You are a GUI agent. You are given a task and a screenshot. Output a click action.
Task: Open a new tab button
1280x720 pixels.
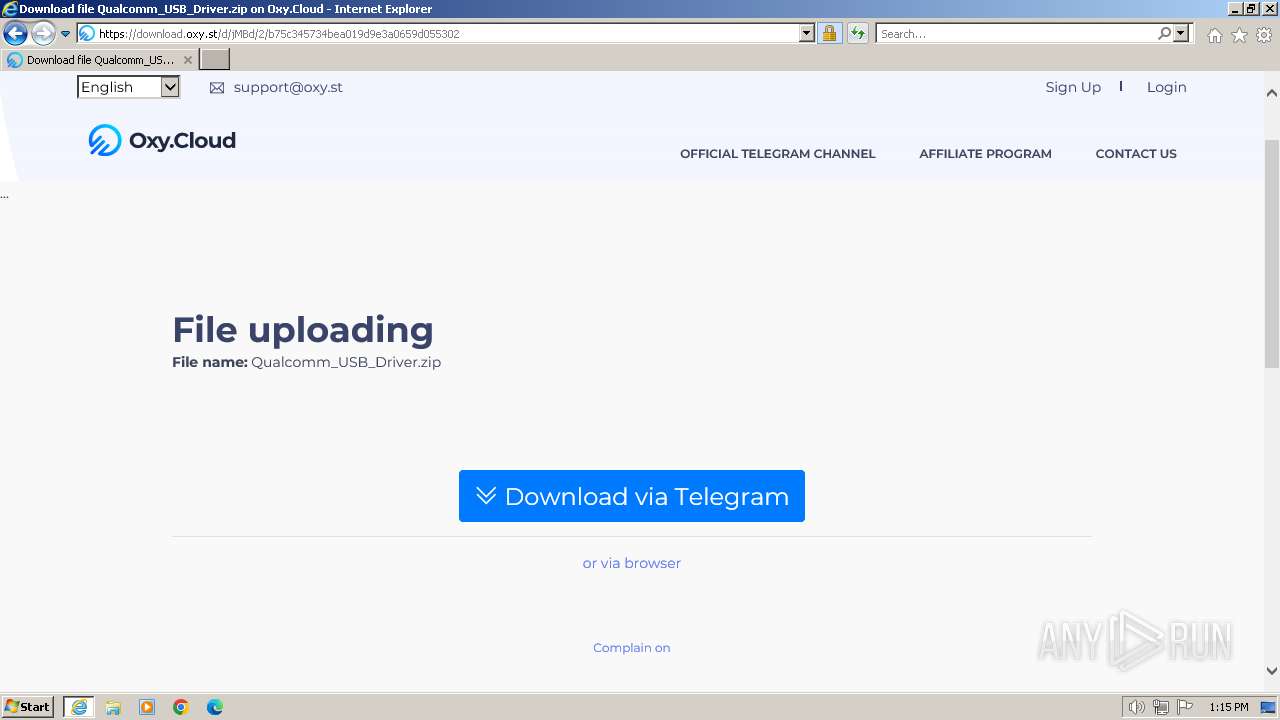(x=215, y=60)
